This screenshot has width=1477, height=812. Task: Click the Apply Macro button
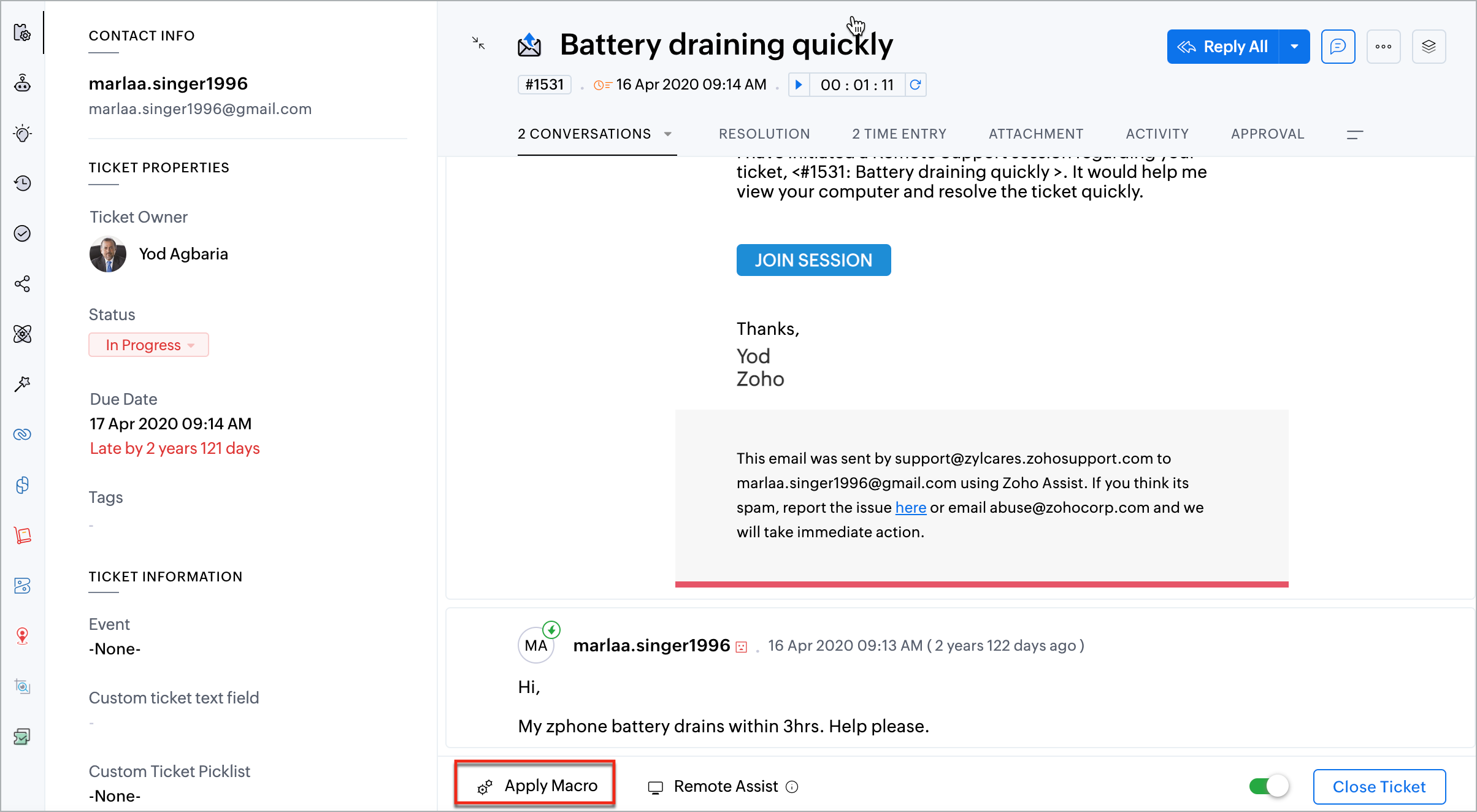point(535,785)
